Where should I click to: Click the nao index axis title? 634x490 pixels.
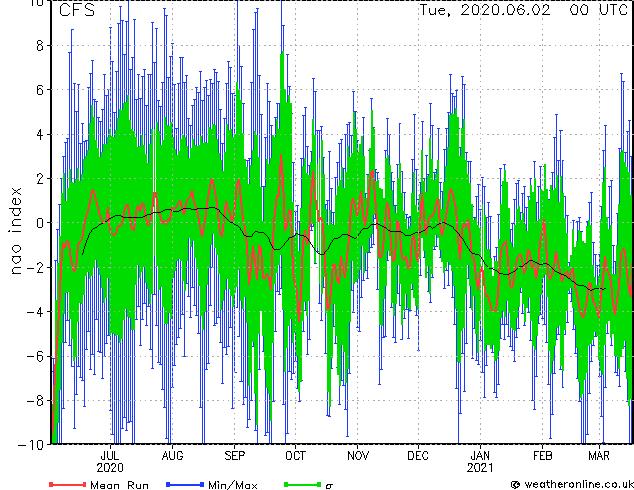(15, 231)
